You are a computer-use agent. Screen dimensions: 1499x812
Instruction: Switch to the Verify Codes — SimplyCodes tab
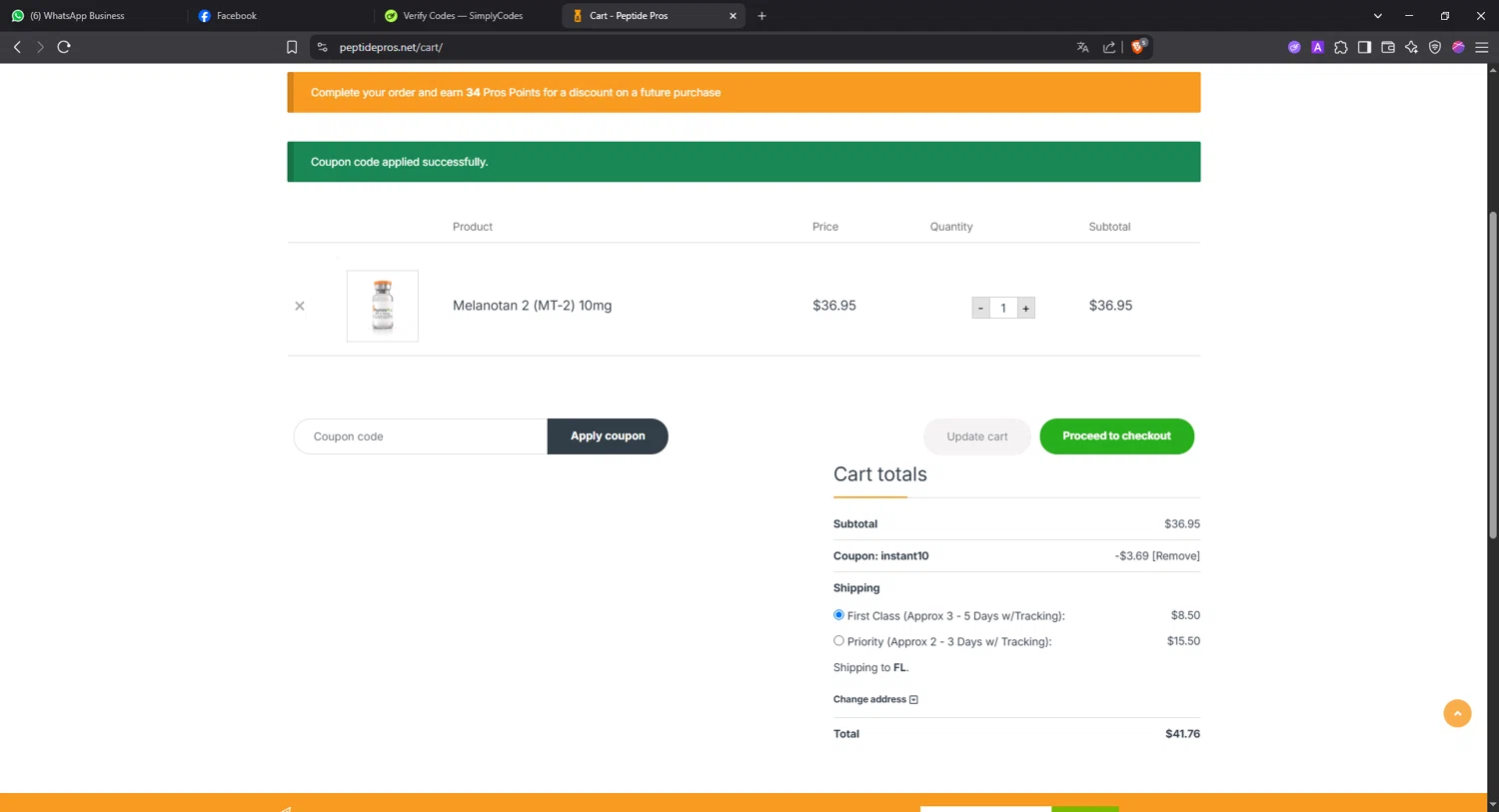click(x=469, y=16)
